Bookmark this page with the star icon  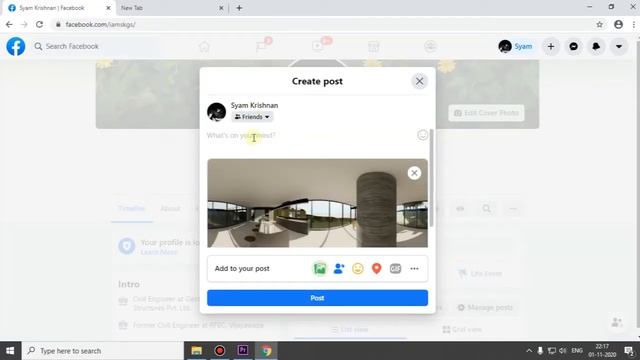coord(599,24)
